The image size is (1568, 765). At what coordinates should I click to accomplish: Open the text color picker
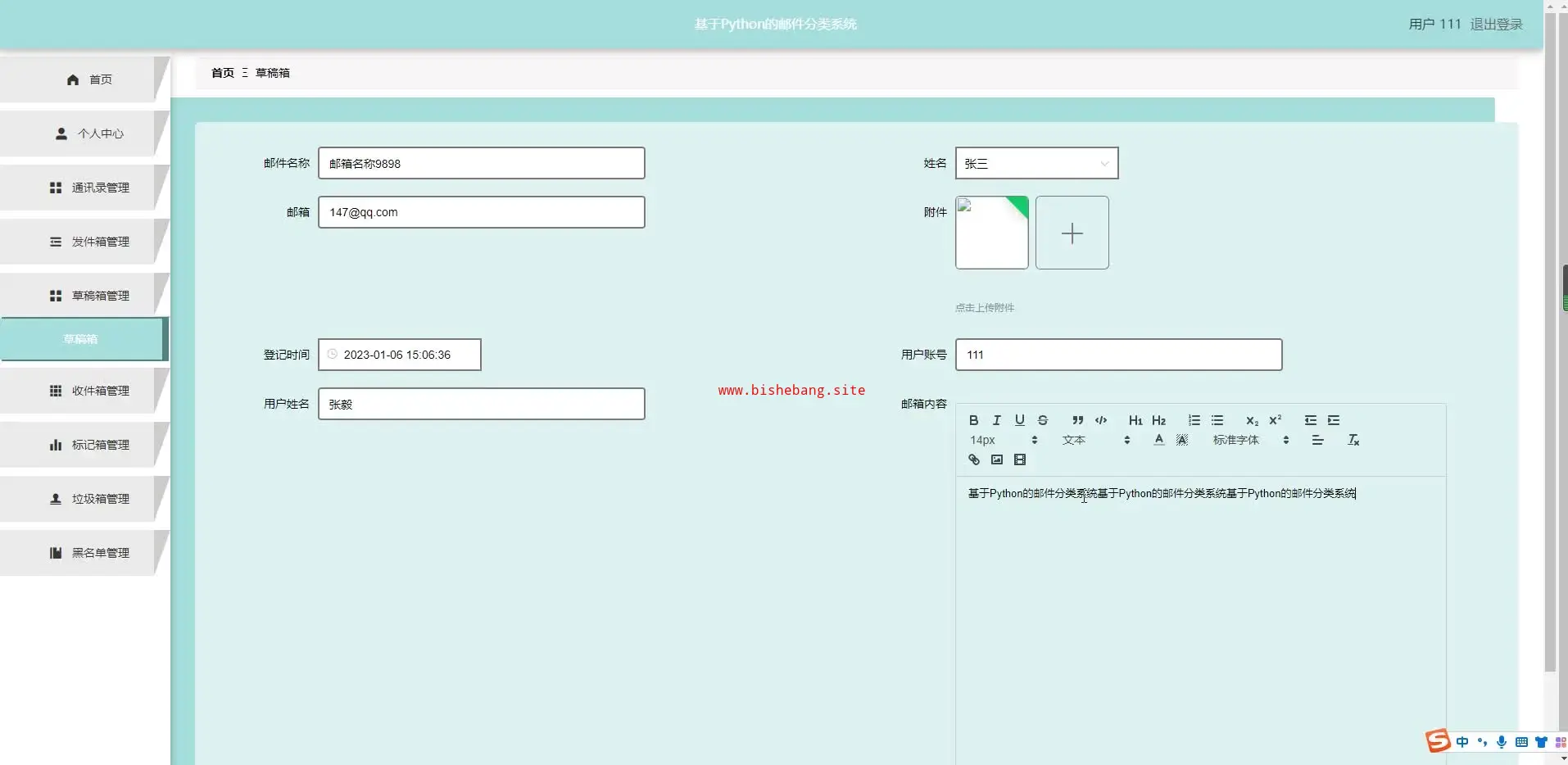click(x=1158, y=440)
